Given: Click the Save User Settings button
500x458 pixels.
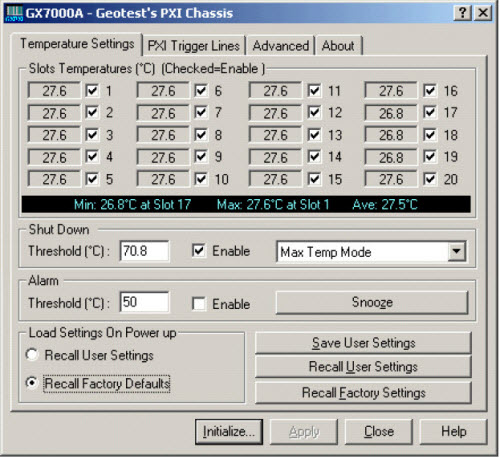Looking at the screenshot, I should click(x=363, y=343).
